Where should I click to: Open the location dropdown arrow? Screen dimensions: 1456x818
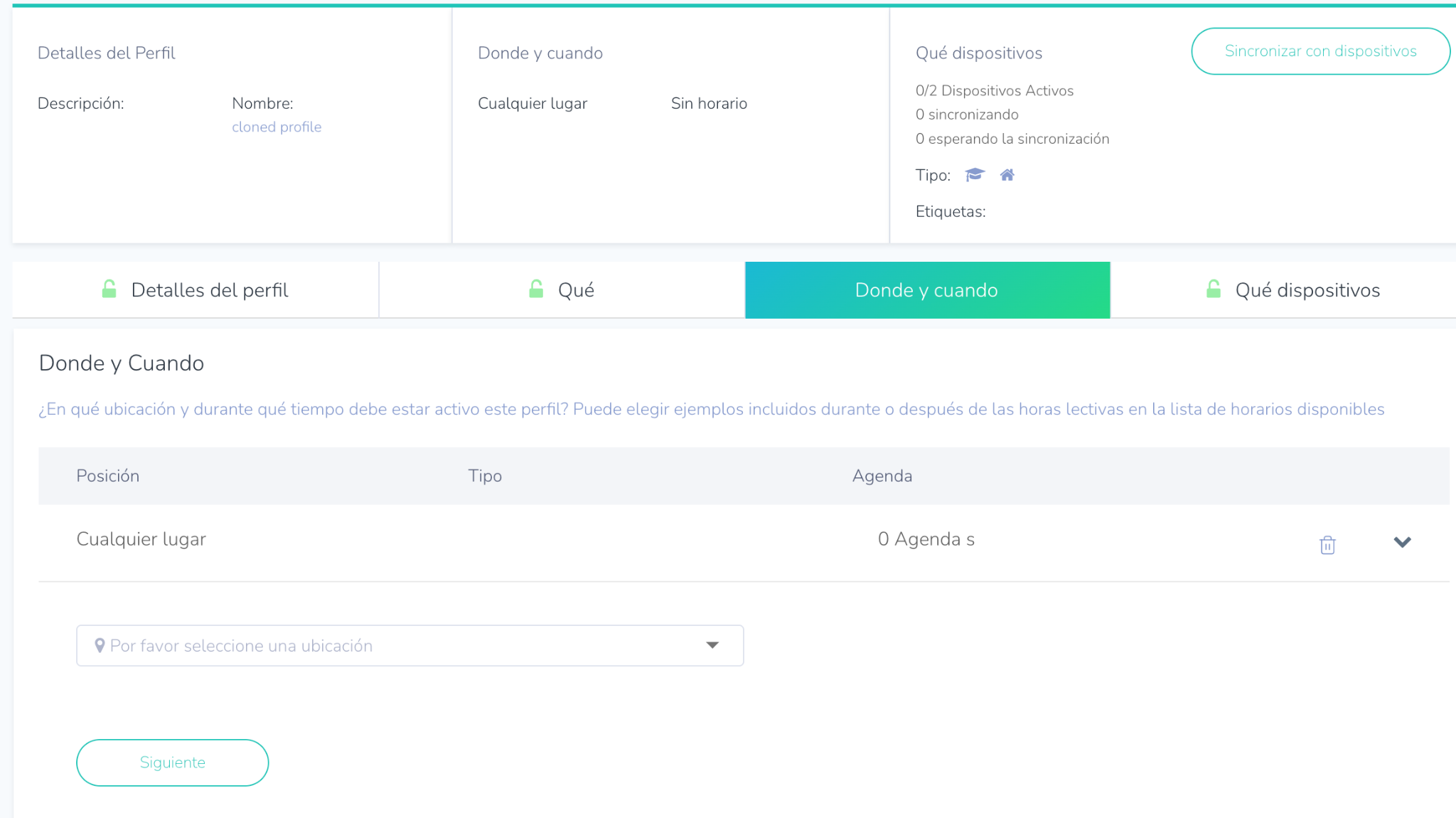(x=712, y=645)
